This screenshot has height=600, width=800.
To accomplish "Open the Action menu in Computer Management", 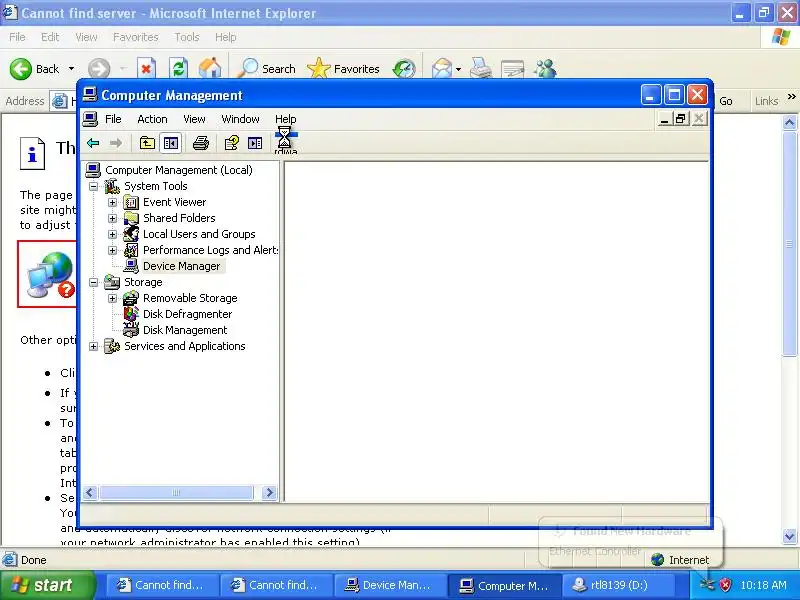I will point(152,119).
